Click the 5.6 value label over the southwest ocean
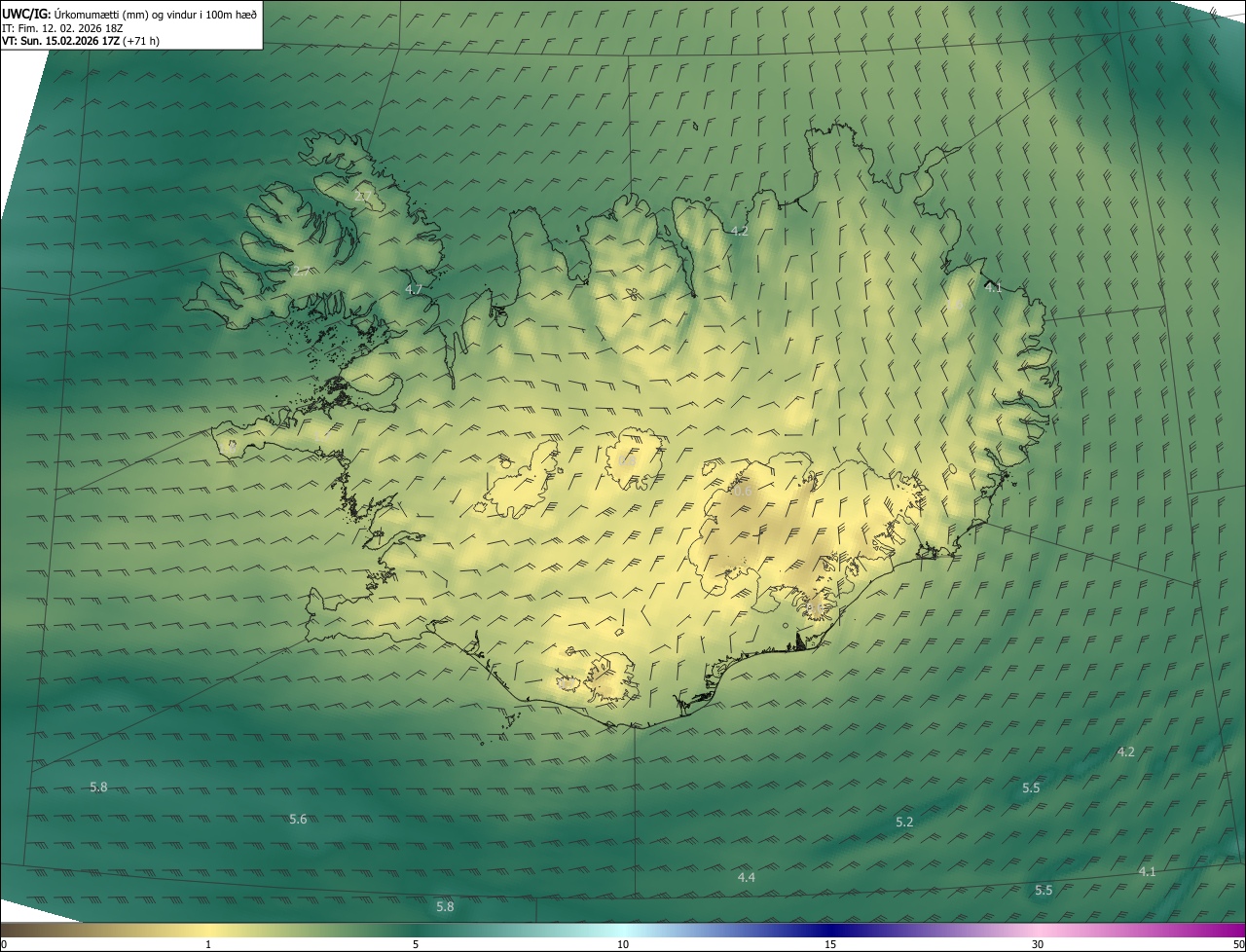This screenshot has height=952, width=1246. (x=298, y=820)
